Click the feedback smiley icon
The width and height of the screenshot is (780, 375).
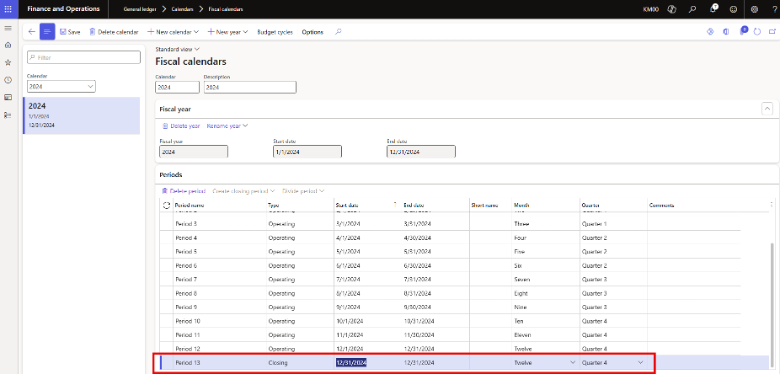[x=733, y=9]
